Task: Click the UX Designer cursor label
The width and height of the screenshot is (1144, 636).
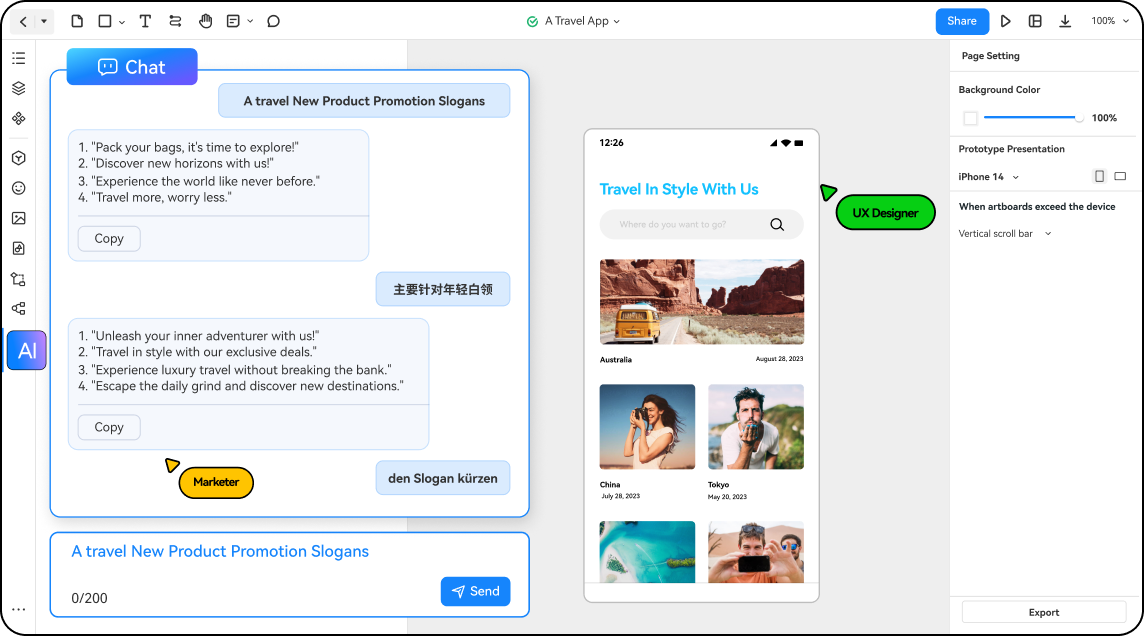Action: (885, 213)
